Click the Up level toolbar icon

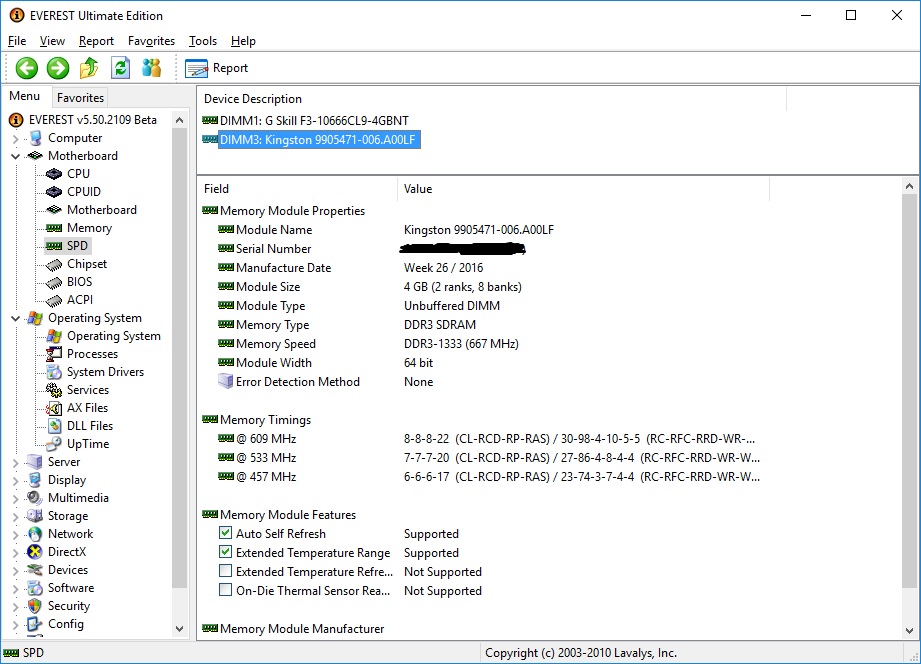tap(89, 68)
